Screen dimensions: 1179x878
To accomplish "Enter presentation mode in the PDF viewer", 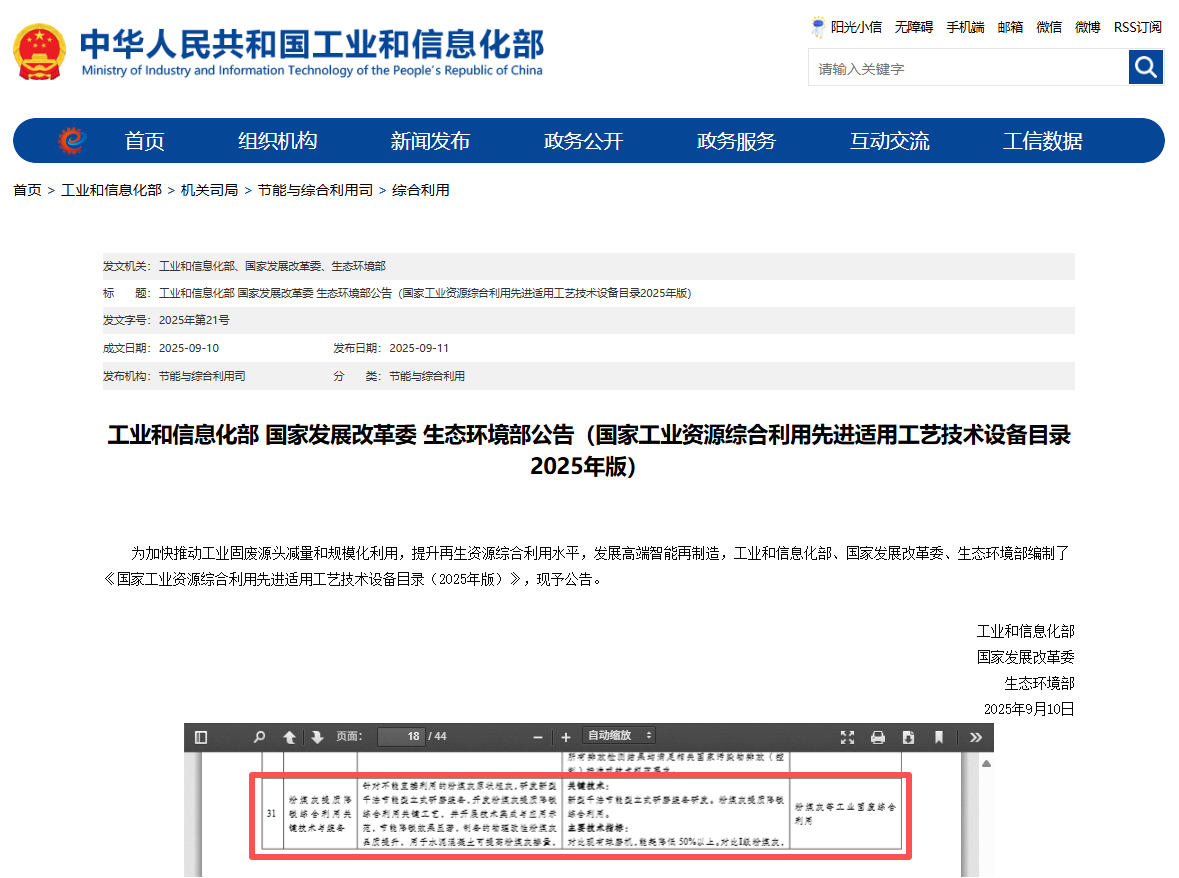I will [x=848, y=737].
